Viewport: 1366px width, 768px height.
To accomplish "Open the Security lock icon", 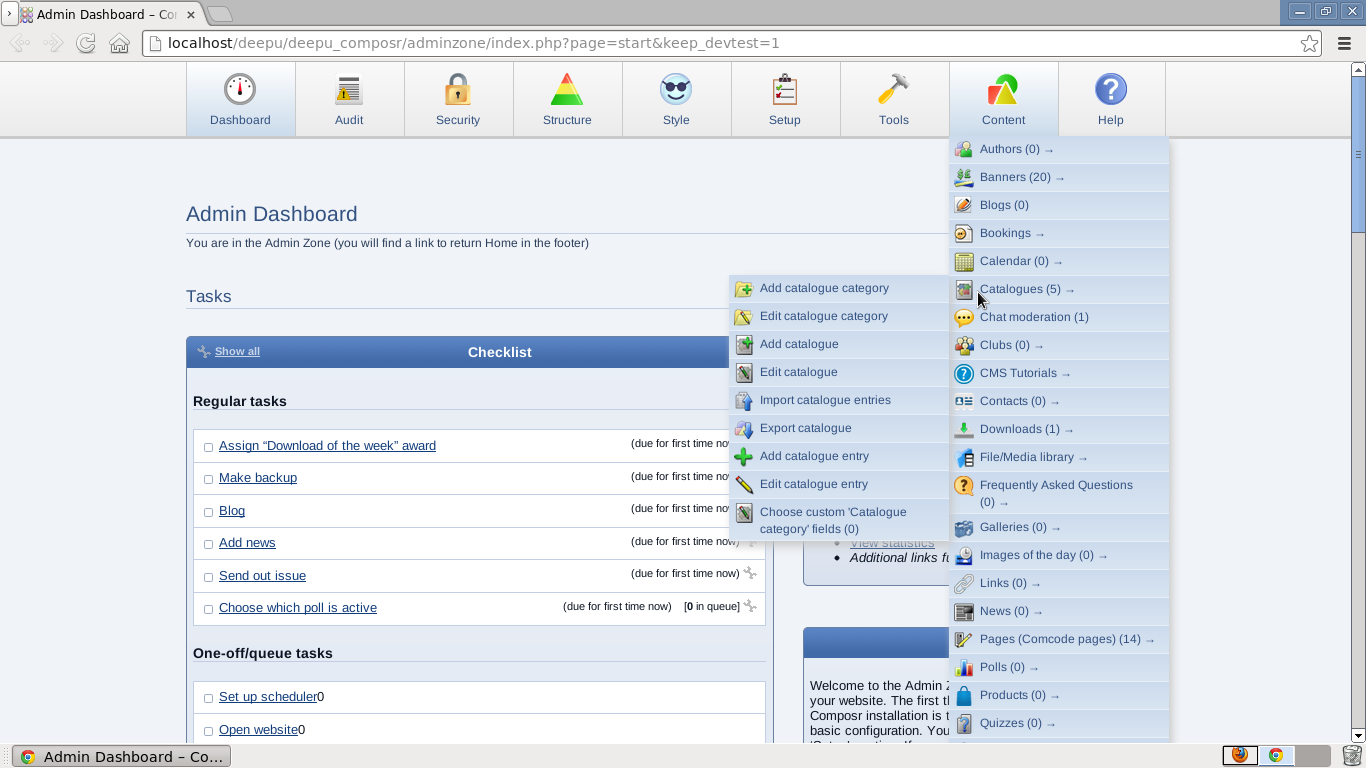I will 458,90.
